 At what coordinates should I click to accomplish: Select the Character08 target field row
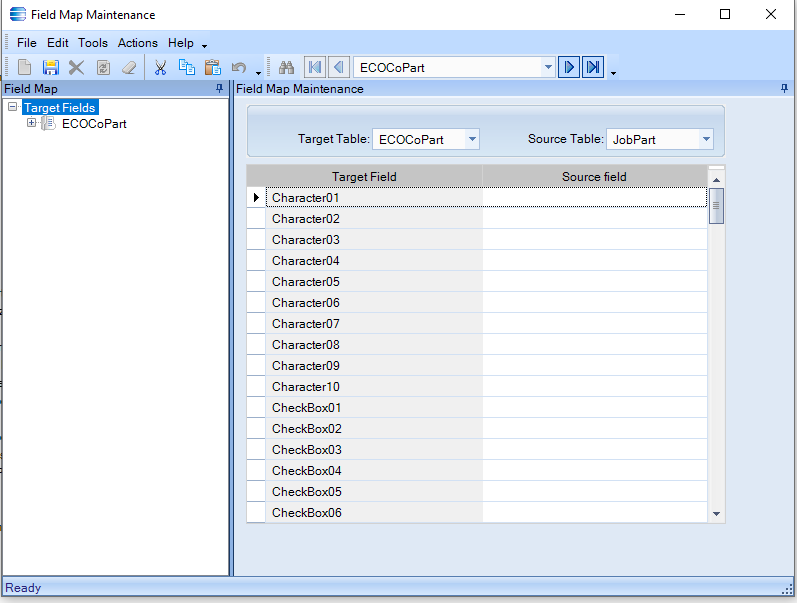[374, 345]
